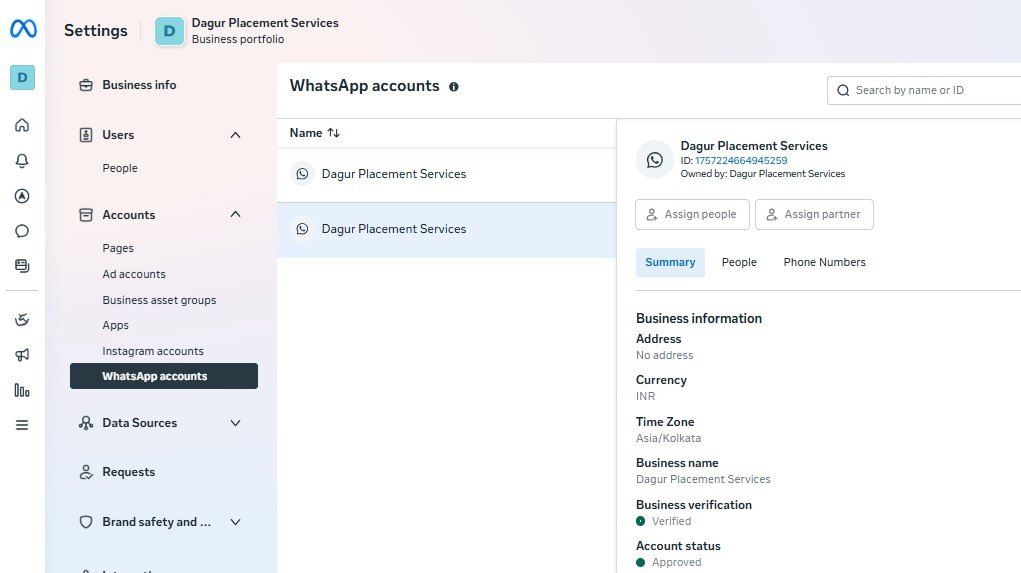Image resolution: width=1021 pixels, height=573 pixels.
Task: Click the chat bubble inbox icon
Action: (22, 231)
